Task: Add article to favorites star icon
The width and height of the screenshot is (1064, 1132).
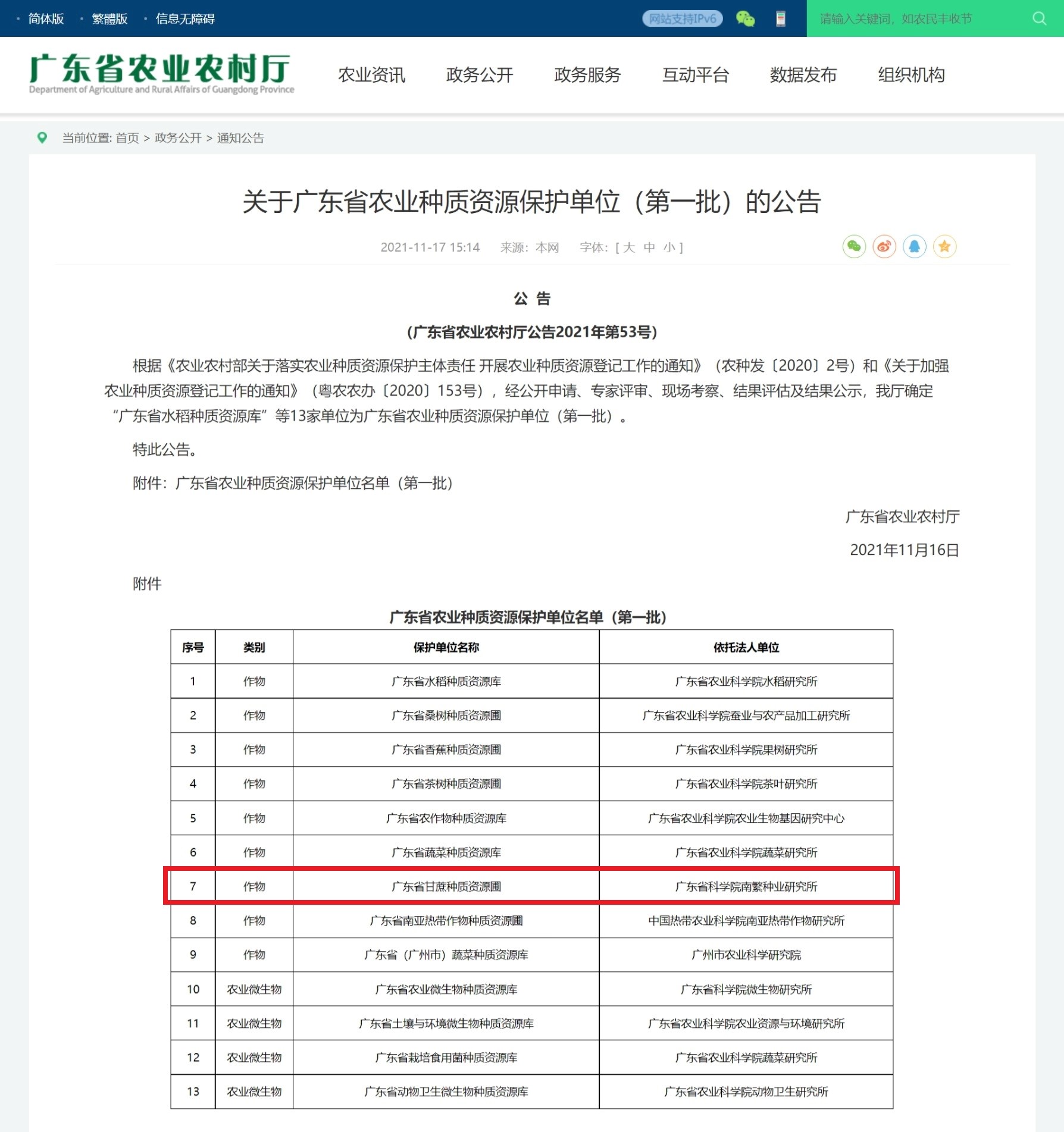Action: [x=944, y=246]
